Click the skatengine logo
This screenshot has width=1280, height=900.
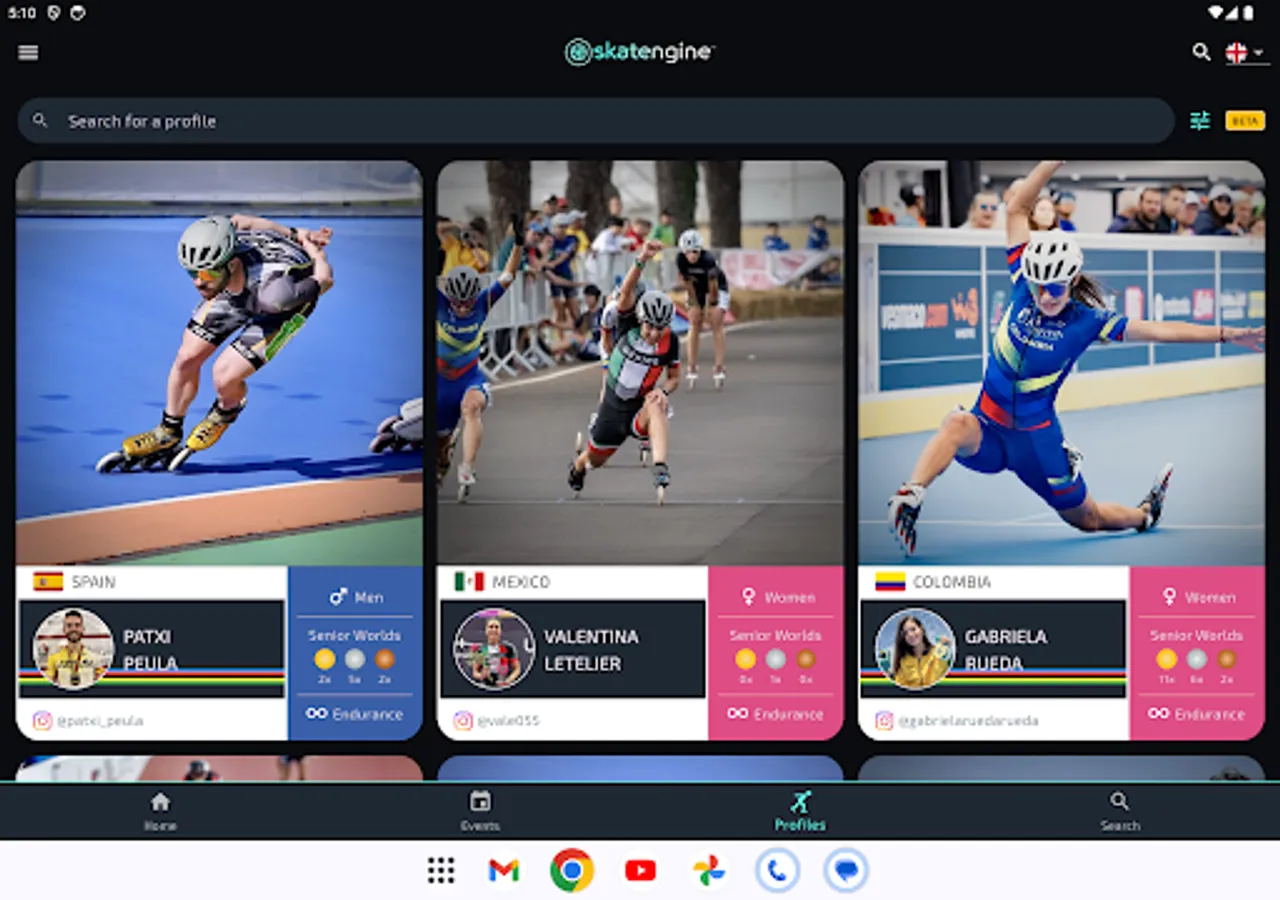tap(639, 52)
